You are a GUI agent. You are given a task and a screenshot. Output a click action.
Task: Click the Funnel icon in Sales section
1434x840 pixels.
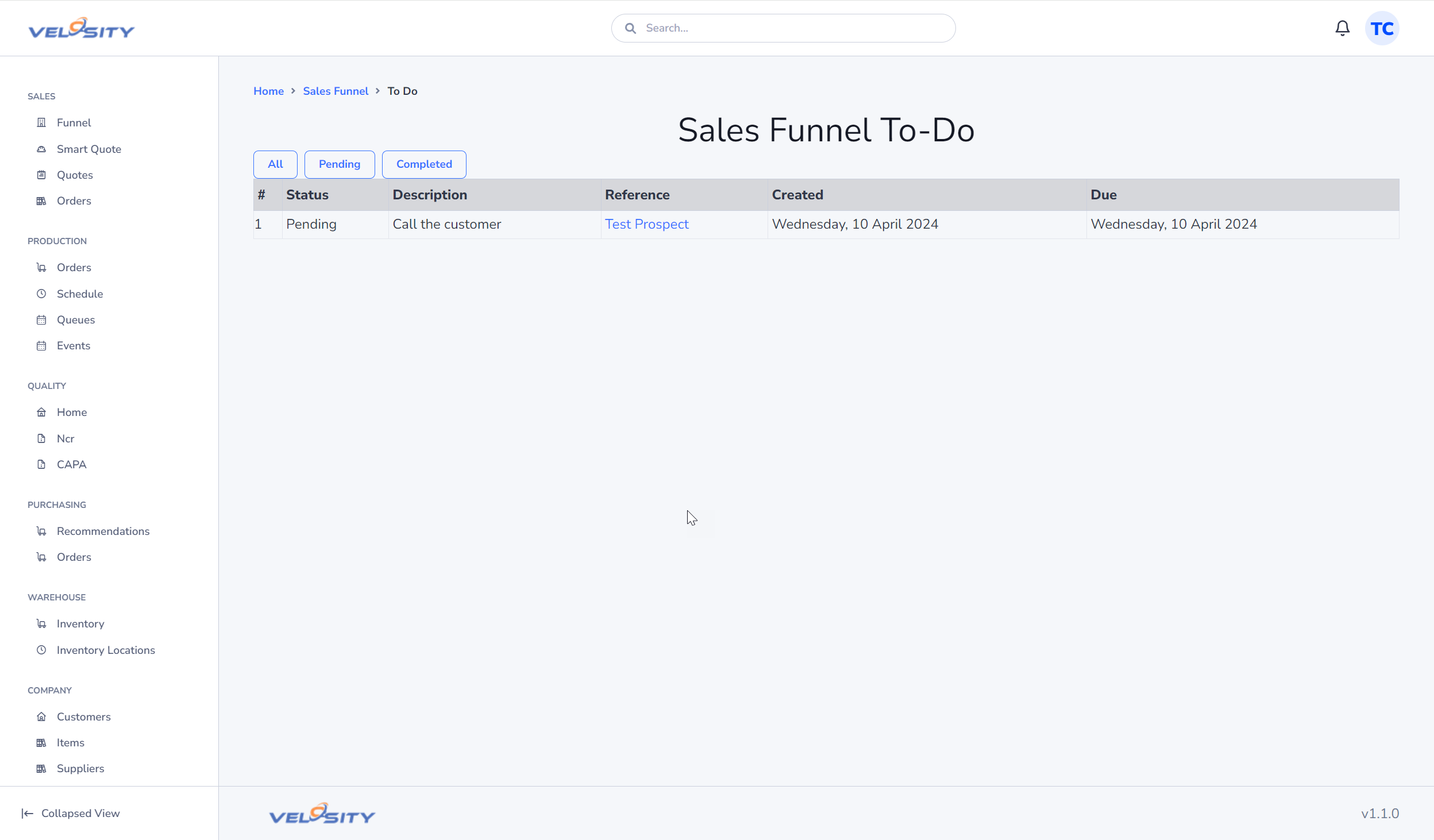pyautogui.click(x=41, y=122)
